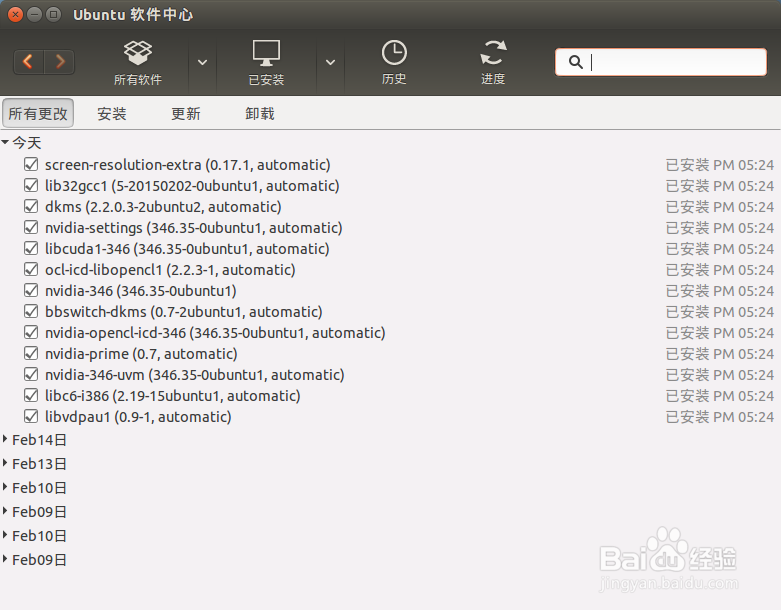This screenshot has width=781, height=610.
Task: Select the nvidia-346 (346.35-0ubuntu1) entry text
Action: [x=141, y=291]
